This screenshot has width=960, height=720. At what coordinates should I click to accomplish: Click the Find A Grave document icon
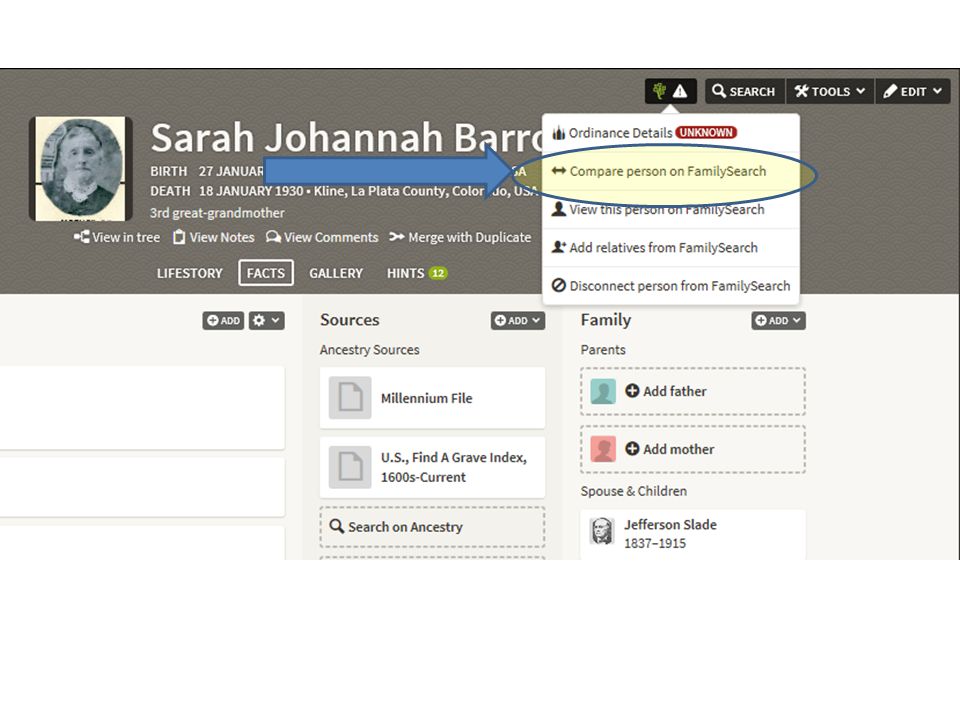tap(350, 467)
